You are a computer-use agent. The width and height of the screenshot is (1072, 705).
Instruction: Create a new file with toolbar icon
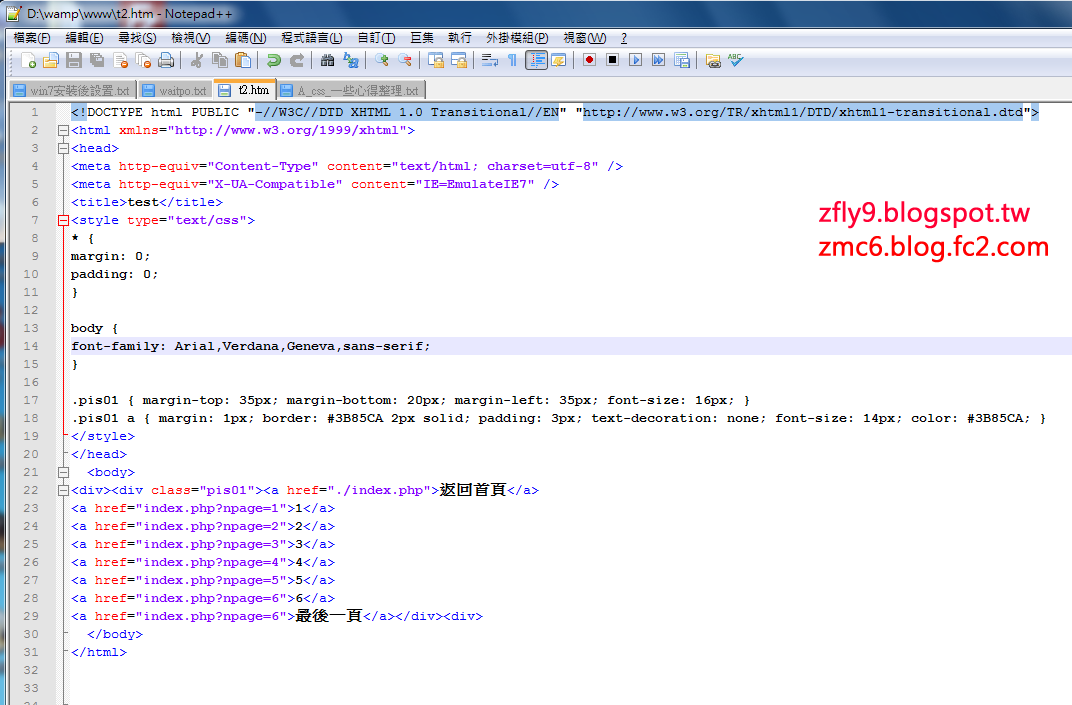(x=28, y=60)
